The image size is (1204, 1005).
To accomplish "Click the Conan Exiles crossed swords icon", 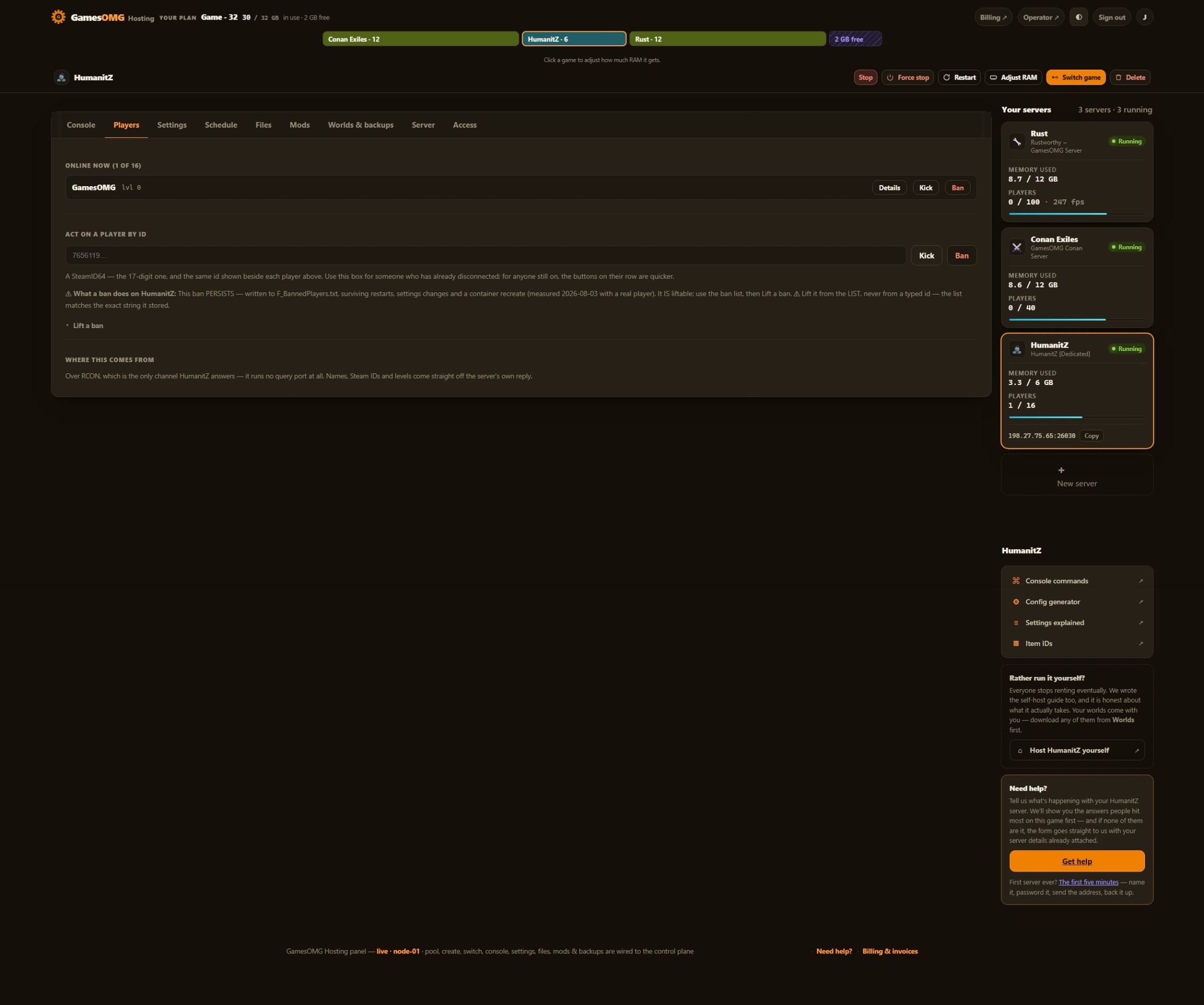I will pos(1016,247).
